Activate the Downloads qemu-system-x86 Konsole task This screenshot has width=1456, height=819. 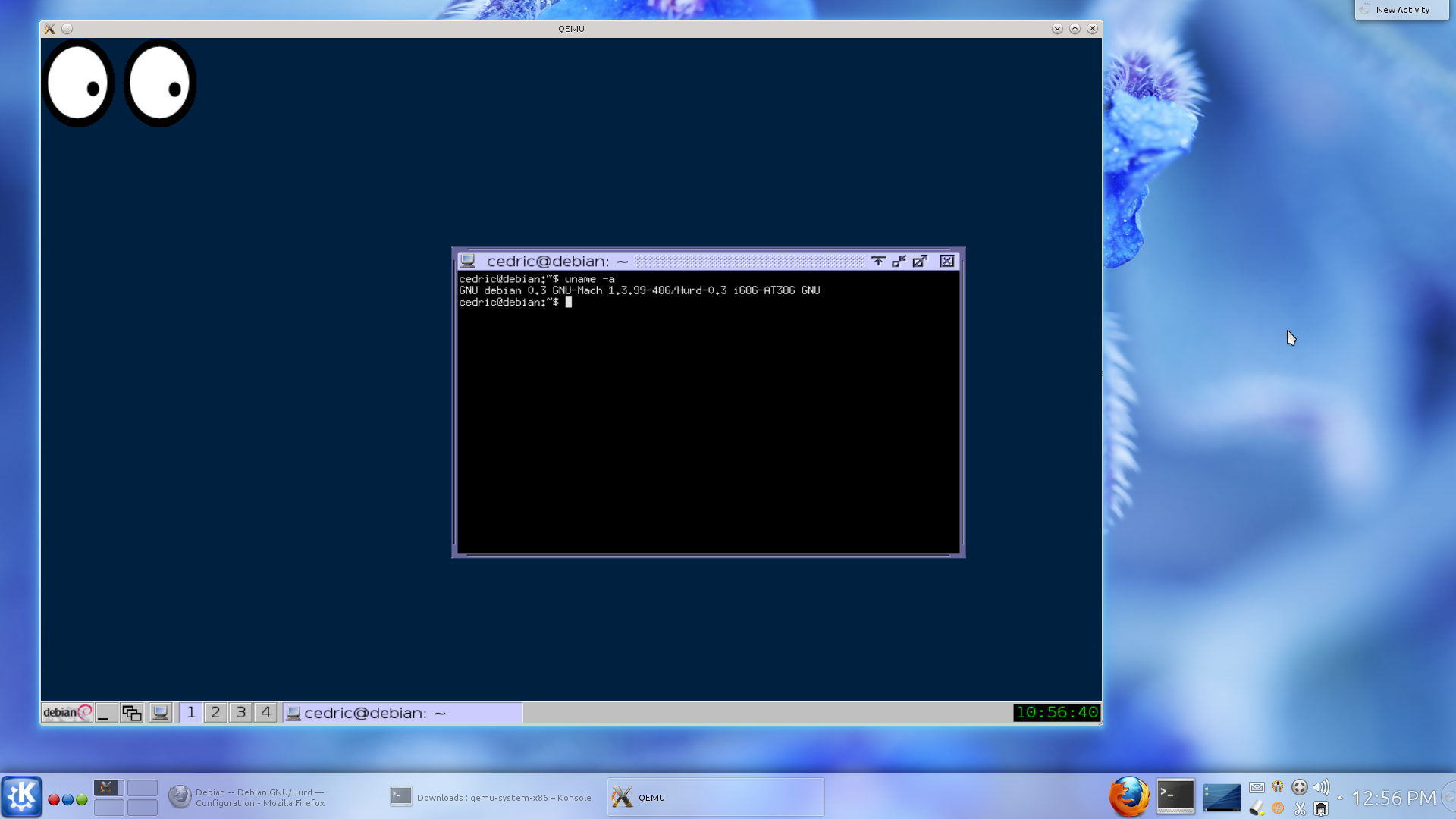click(493, 797)
